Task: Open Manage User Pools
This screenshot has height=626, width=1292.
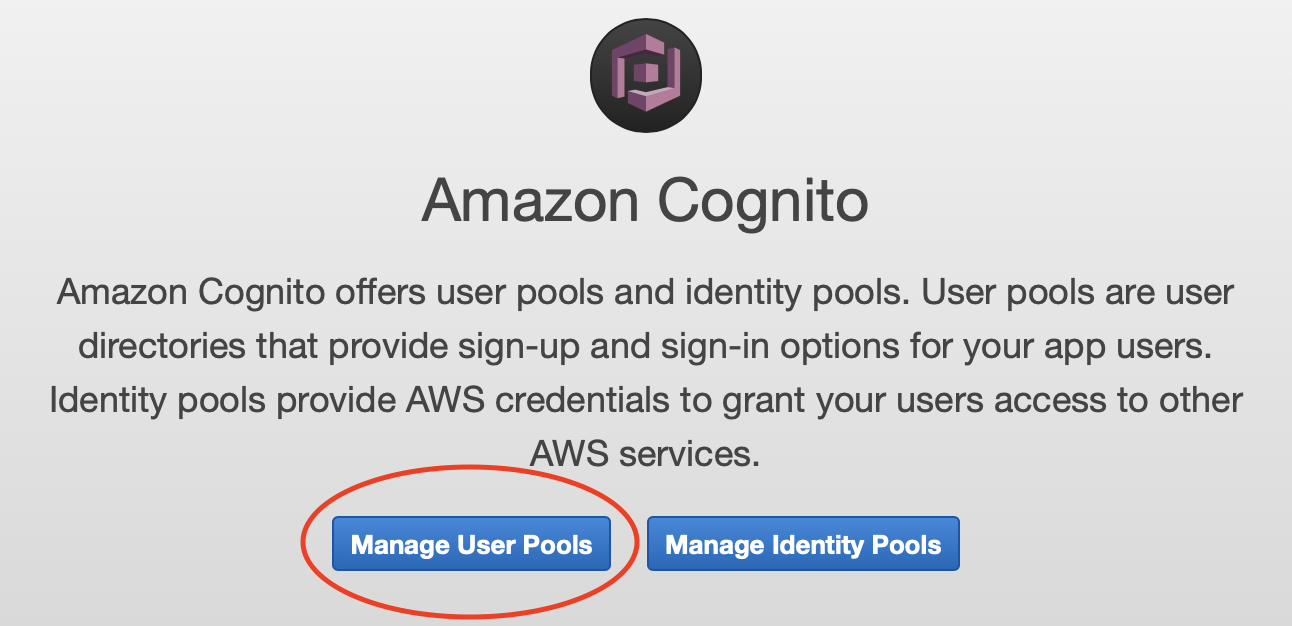Action: 471,544
